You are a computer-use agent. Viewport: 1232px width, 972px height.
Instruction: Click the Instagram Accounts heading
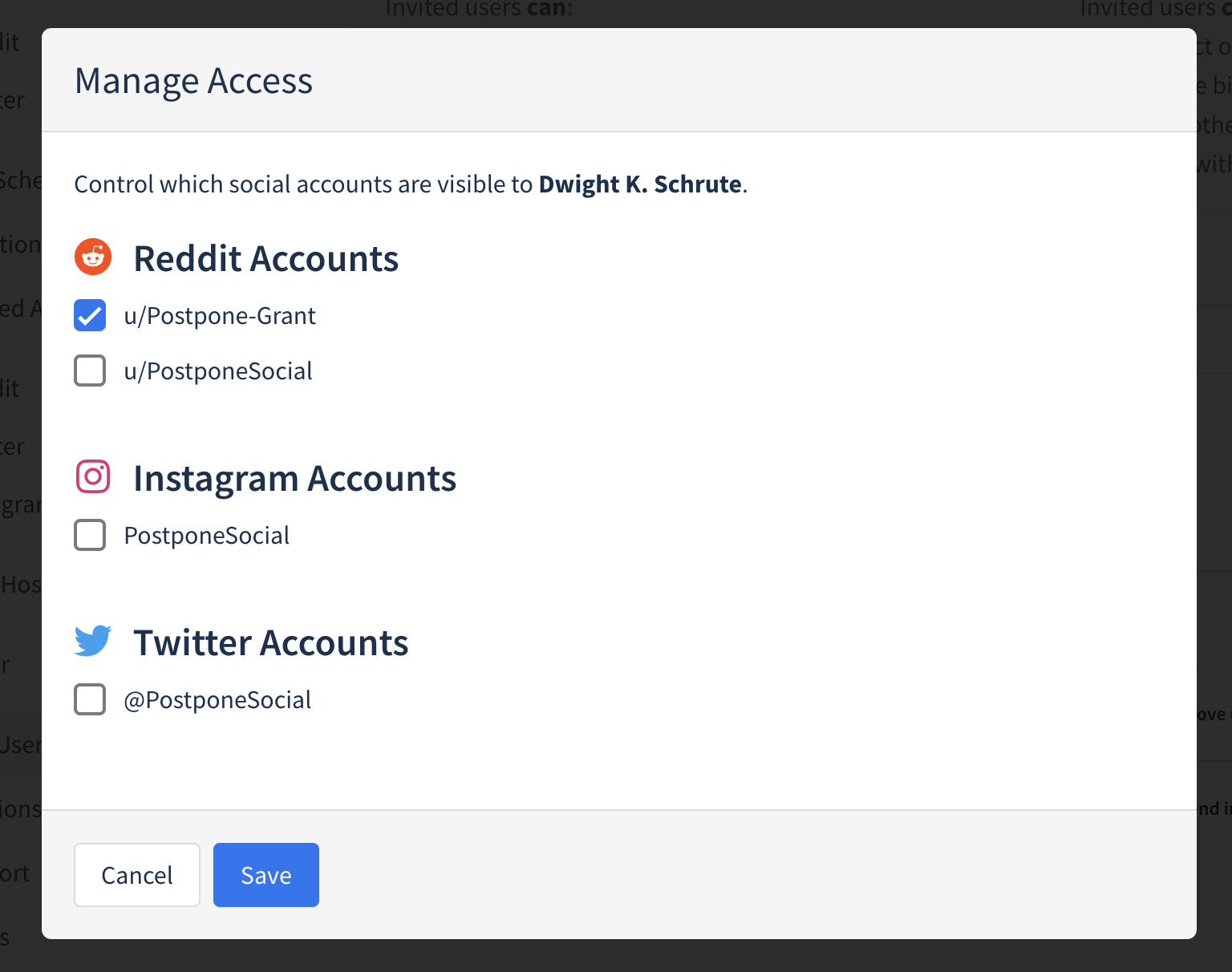[x=295, y=479]
